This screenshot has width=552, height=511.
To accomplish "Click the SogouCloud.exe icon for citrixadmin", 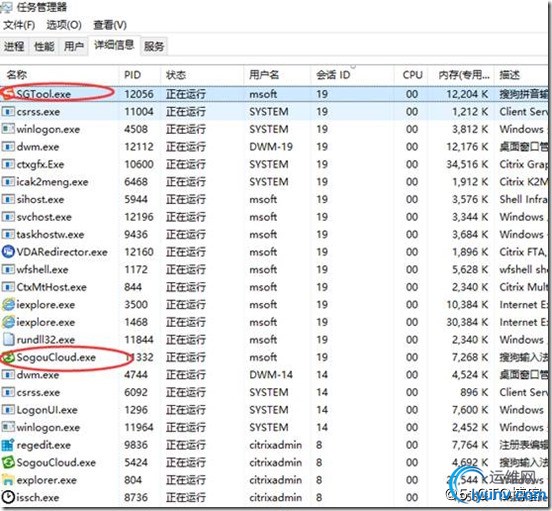I will point(8,462).
